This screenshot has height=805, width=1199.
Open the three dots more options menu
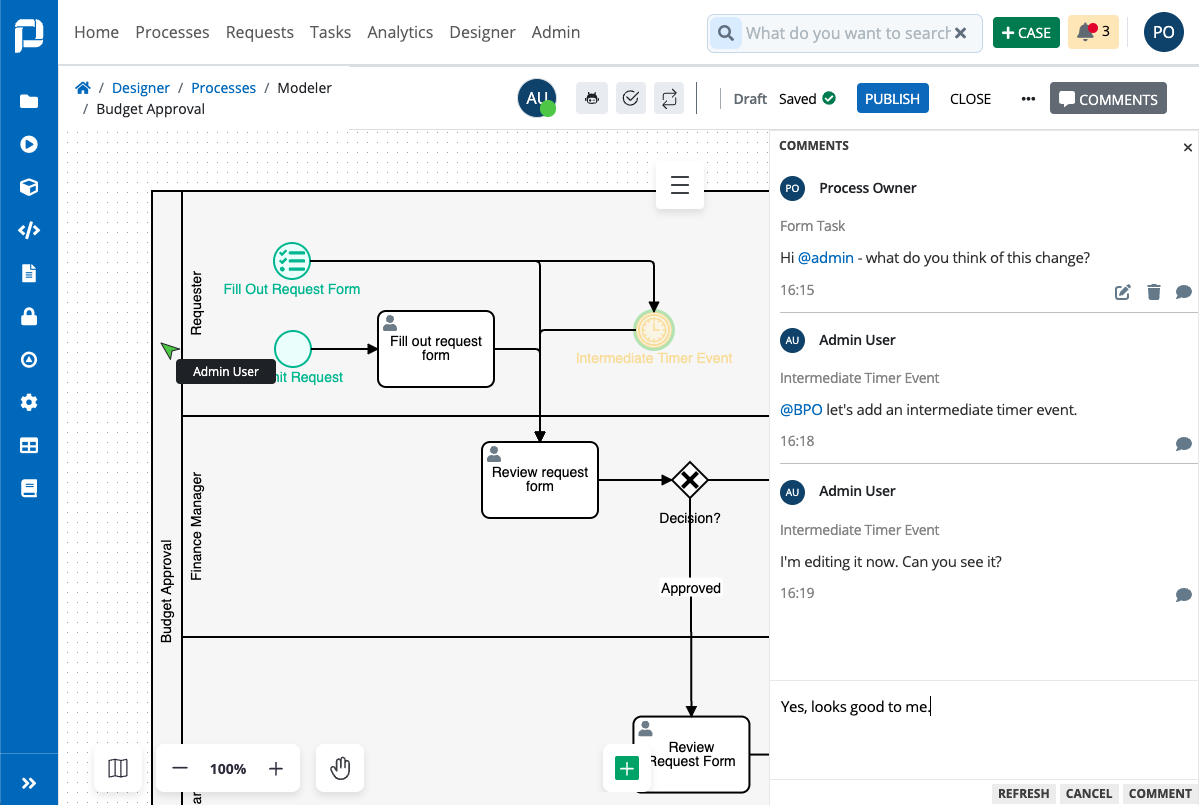coord(1028,99)
